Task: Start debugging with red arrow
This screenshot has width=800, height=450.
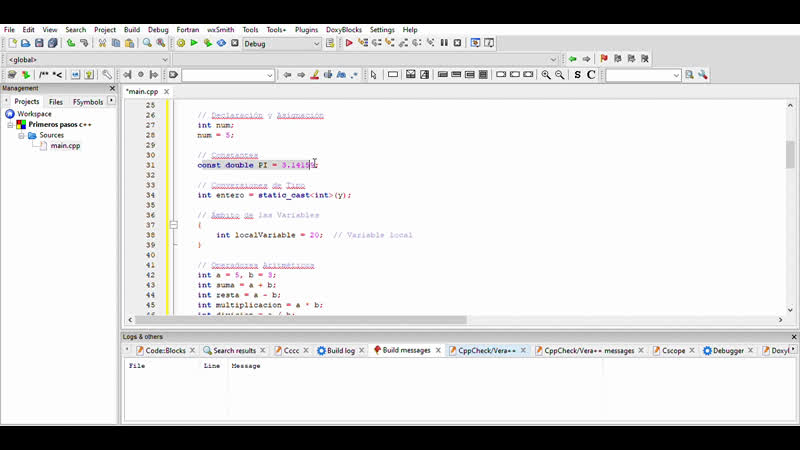Action: pos(349,43)
